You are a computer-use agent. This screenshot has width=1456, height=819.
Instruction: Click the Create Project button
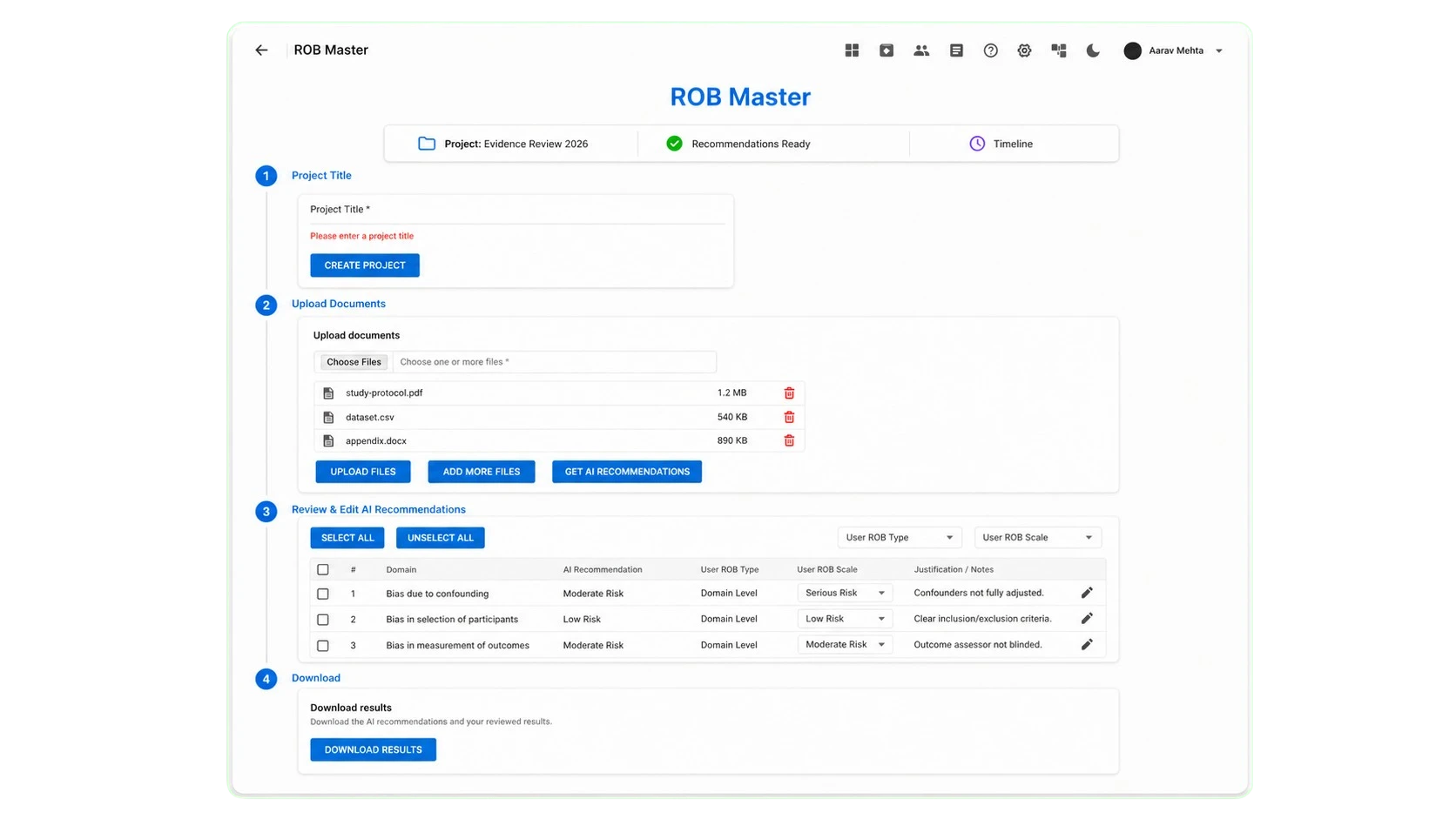point(365,265)
